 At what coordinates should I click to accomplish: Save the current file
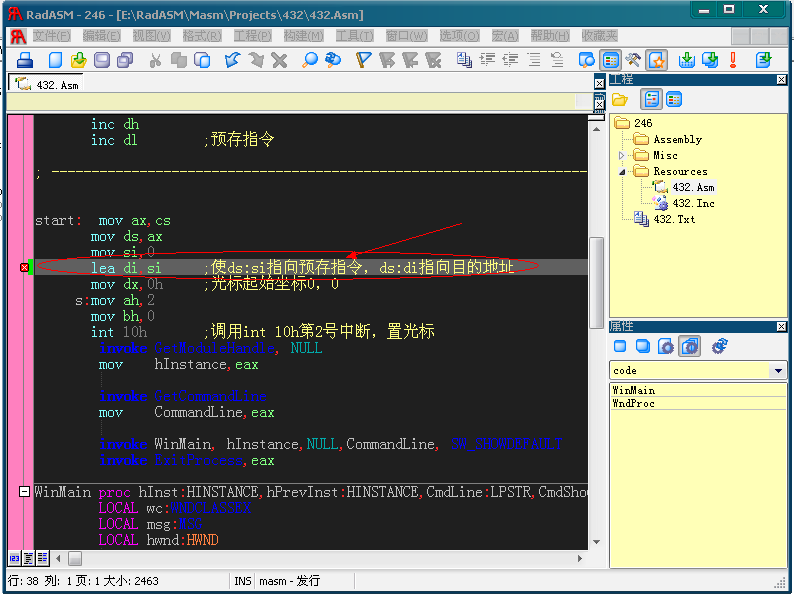[102, 60]
